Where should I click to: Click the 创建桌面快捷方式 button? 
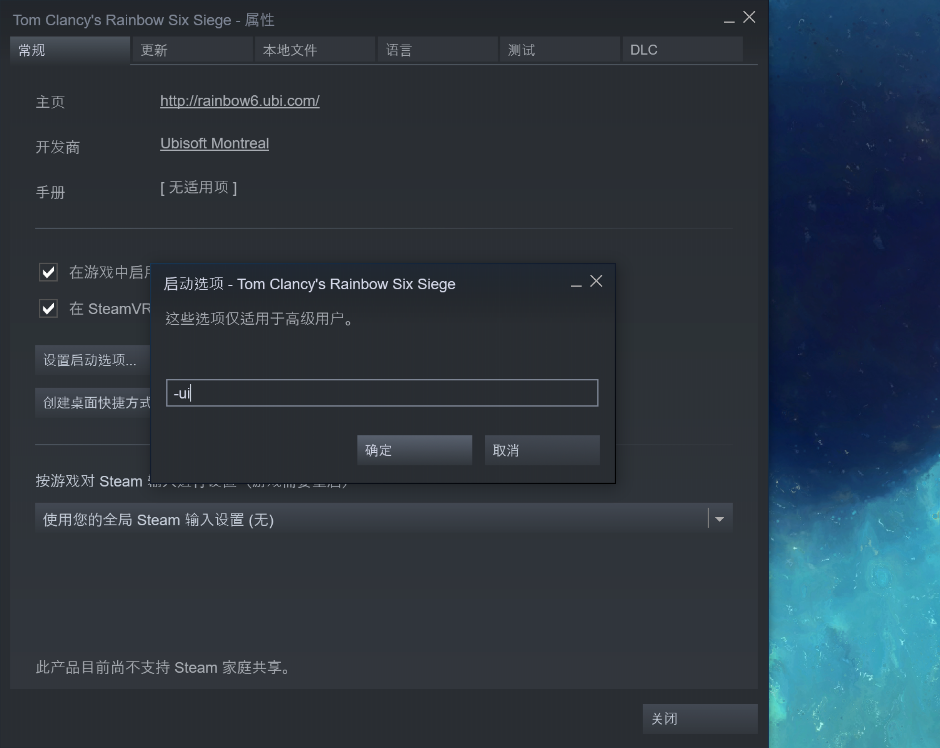[92, 402]
